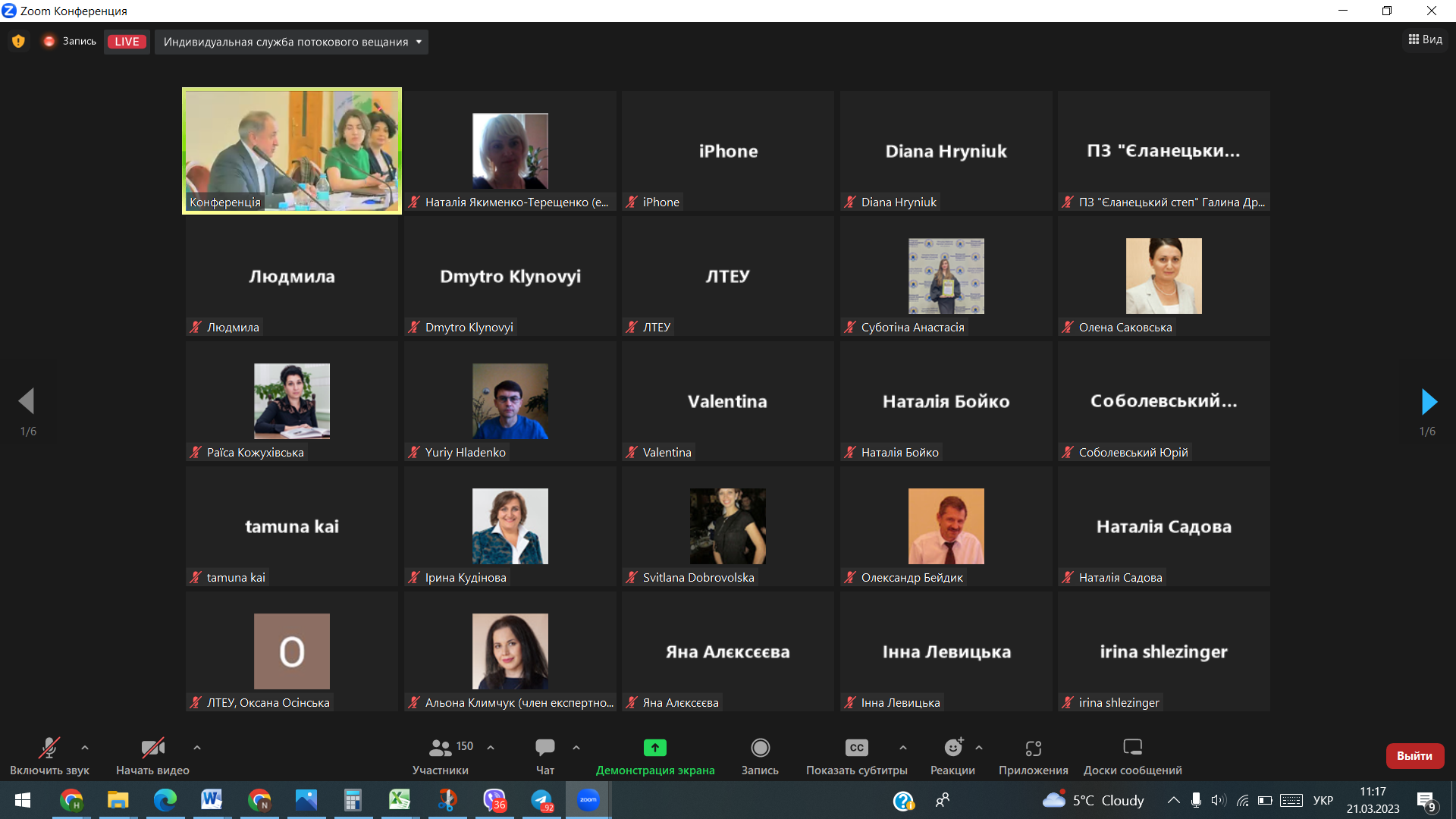1456x819 pixels.
Task: Open the Вид view menu
Action: [1426, 39]
